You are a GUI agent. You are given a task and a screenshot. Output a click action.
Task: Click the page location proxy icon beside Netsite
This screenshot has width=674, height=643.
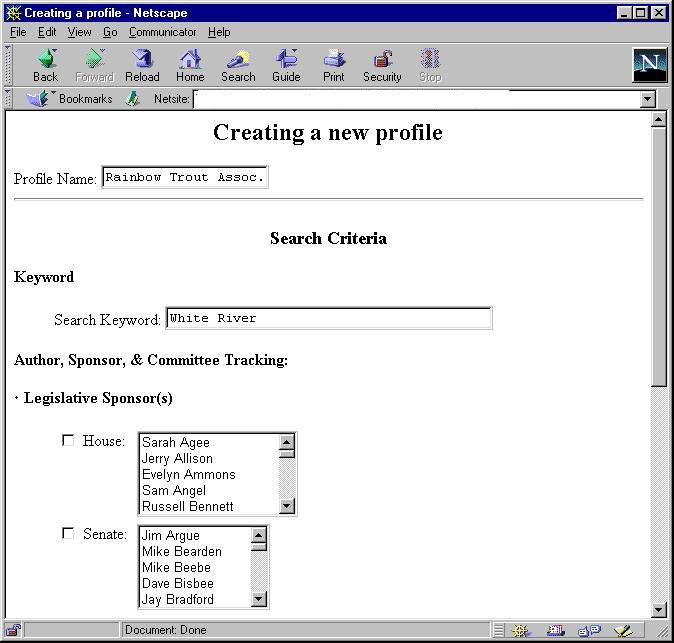coord(133,99)
